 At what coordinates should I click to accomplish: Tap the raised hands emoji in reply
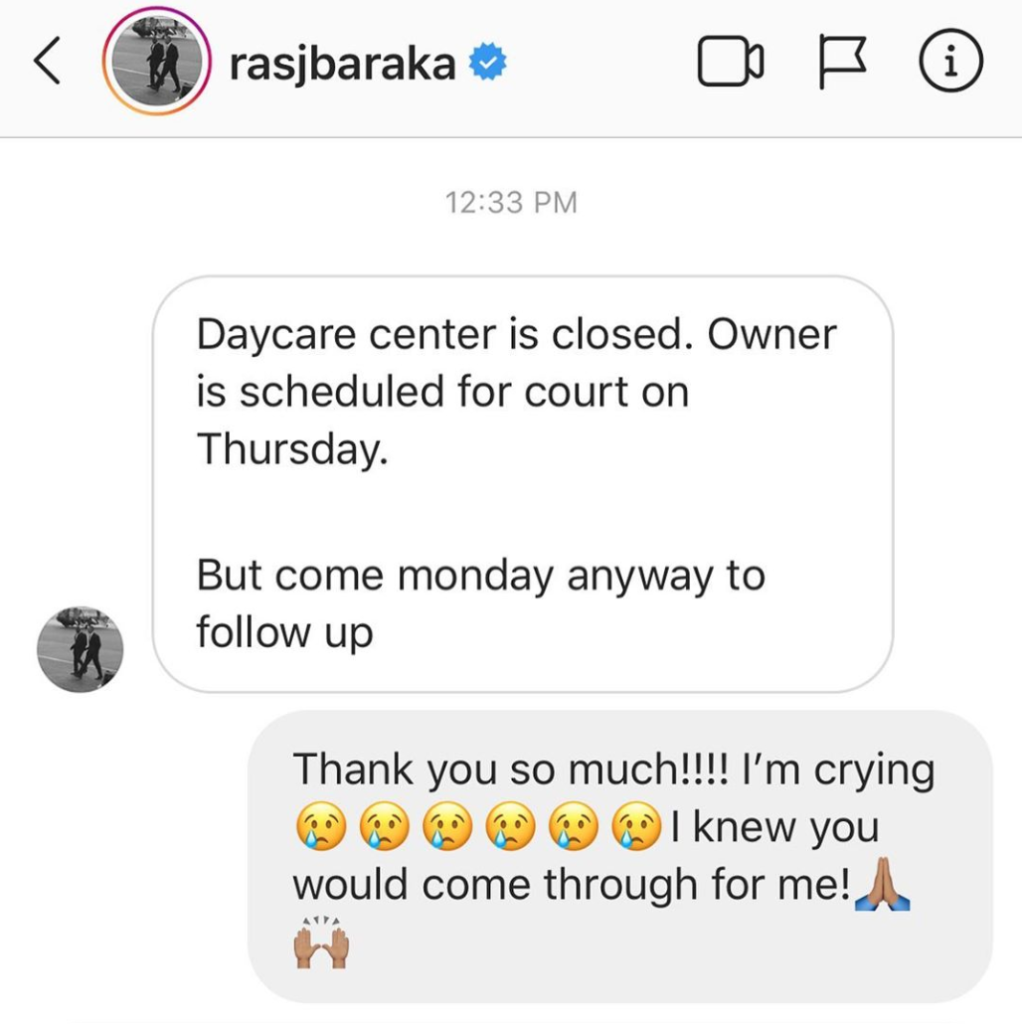point(321,941)
